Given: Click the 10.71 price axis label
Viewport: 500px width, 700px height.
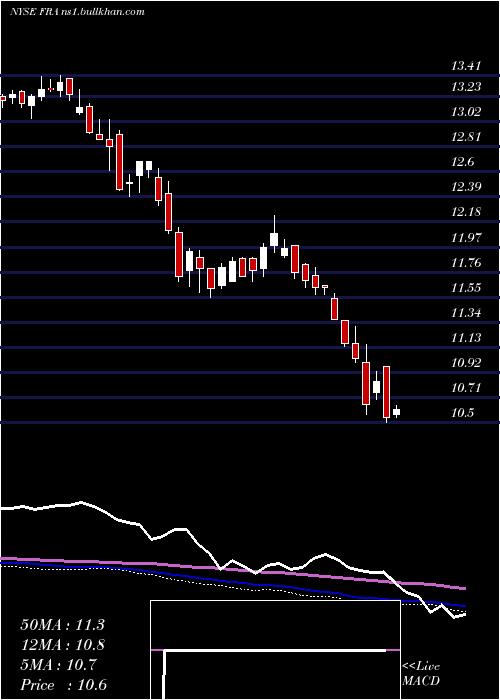Looking at the screenshot, I should 466,388.
